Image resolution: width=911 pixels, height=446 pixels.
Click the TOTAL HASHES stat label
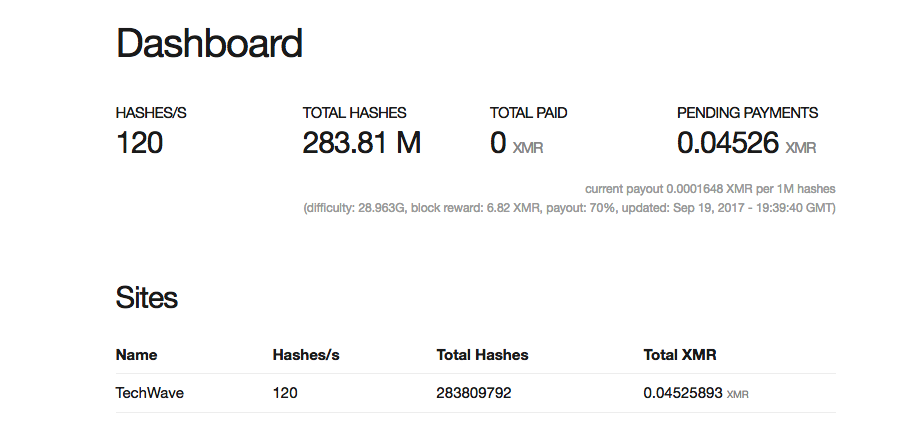pyautogui.click(x=354, y=113)
